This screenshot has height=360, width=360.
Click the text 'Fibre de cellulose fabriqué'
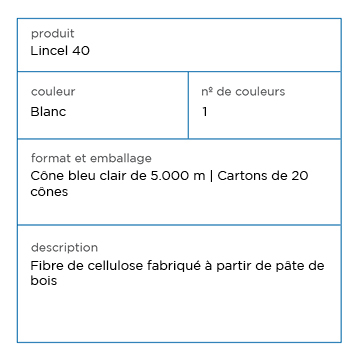click(116, 266)
